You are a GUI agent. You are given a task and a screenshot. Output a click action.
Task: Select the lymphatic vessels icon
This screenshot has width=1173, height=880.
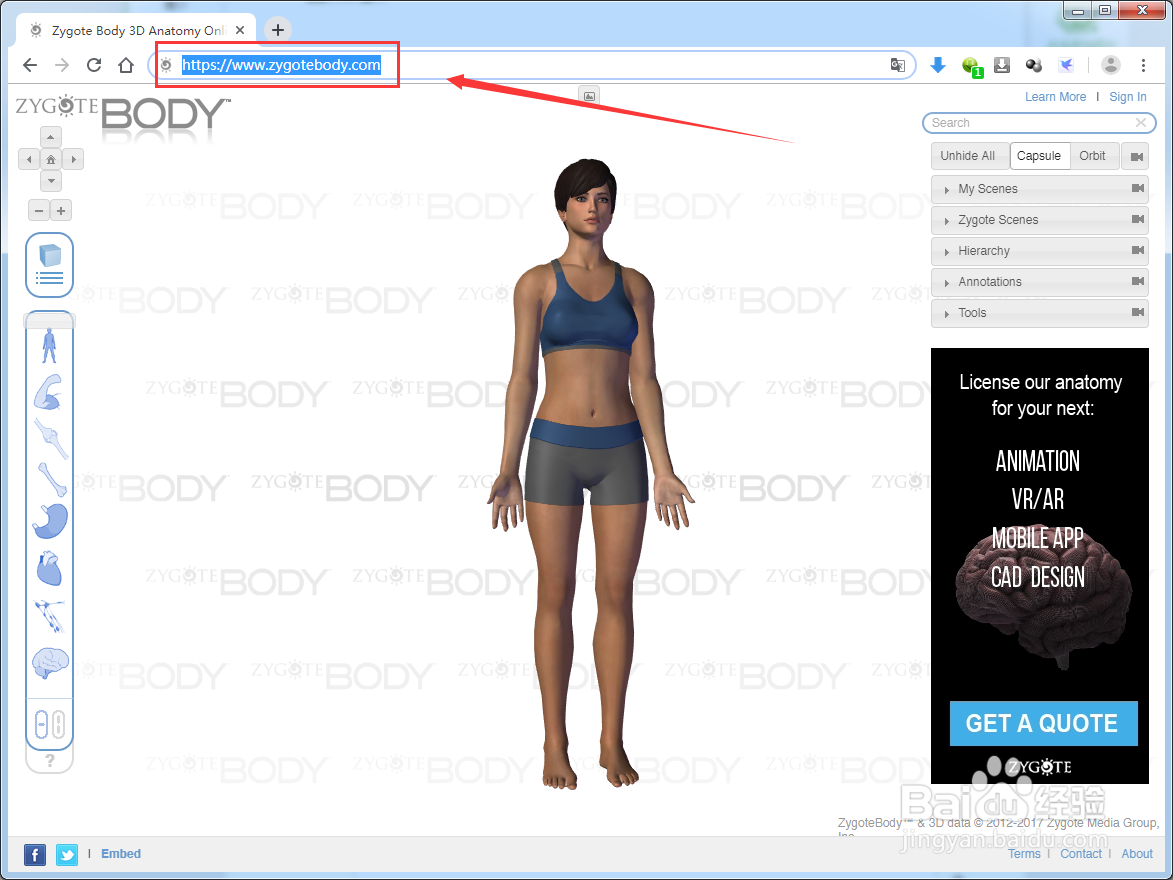click(49, 616)
